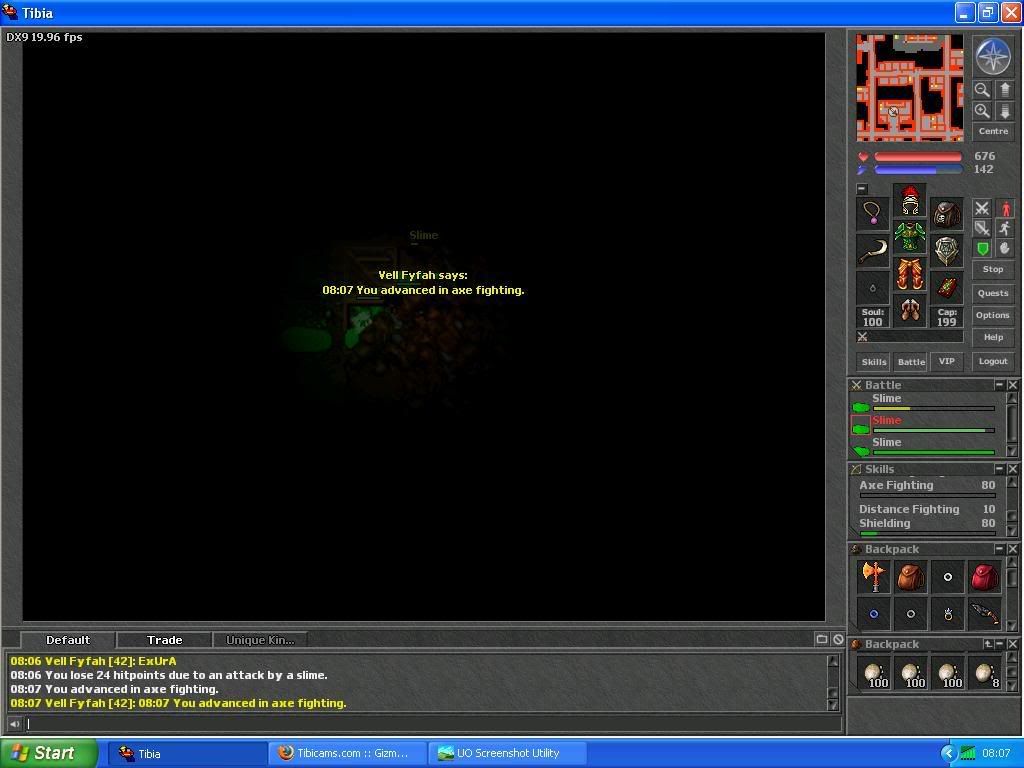Viewport: 1024px width, 768px height.
Task: Click the chat message input field
Action: (x=433, y=724)
